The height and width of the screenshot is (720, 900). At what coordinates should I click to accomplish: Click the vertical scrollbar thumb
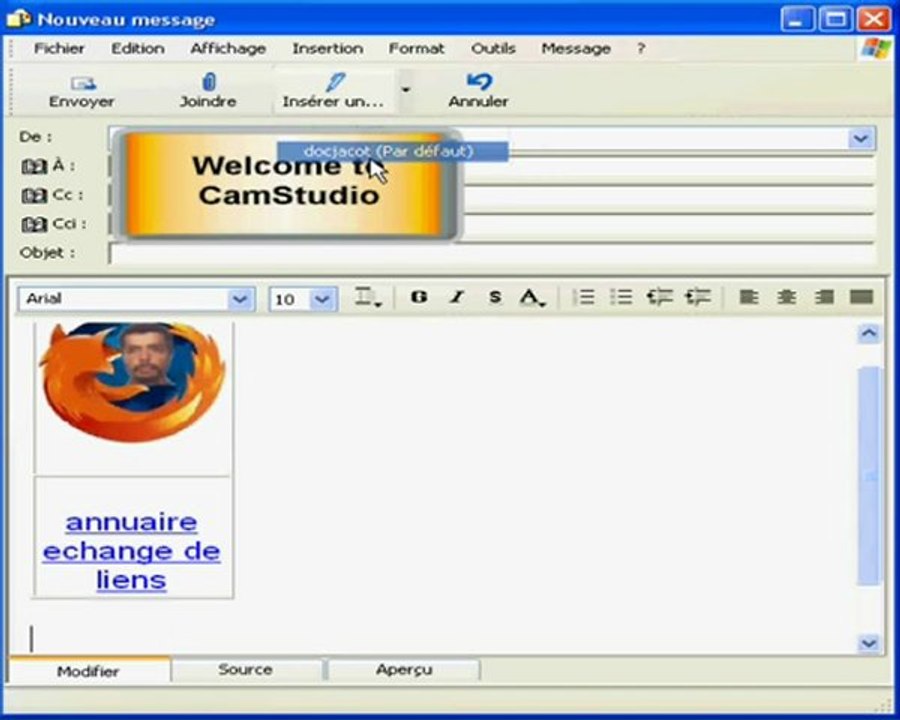868,476
